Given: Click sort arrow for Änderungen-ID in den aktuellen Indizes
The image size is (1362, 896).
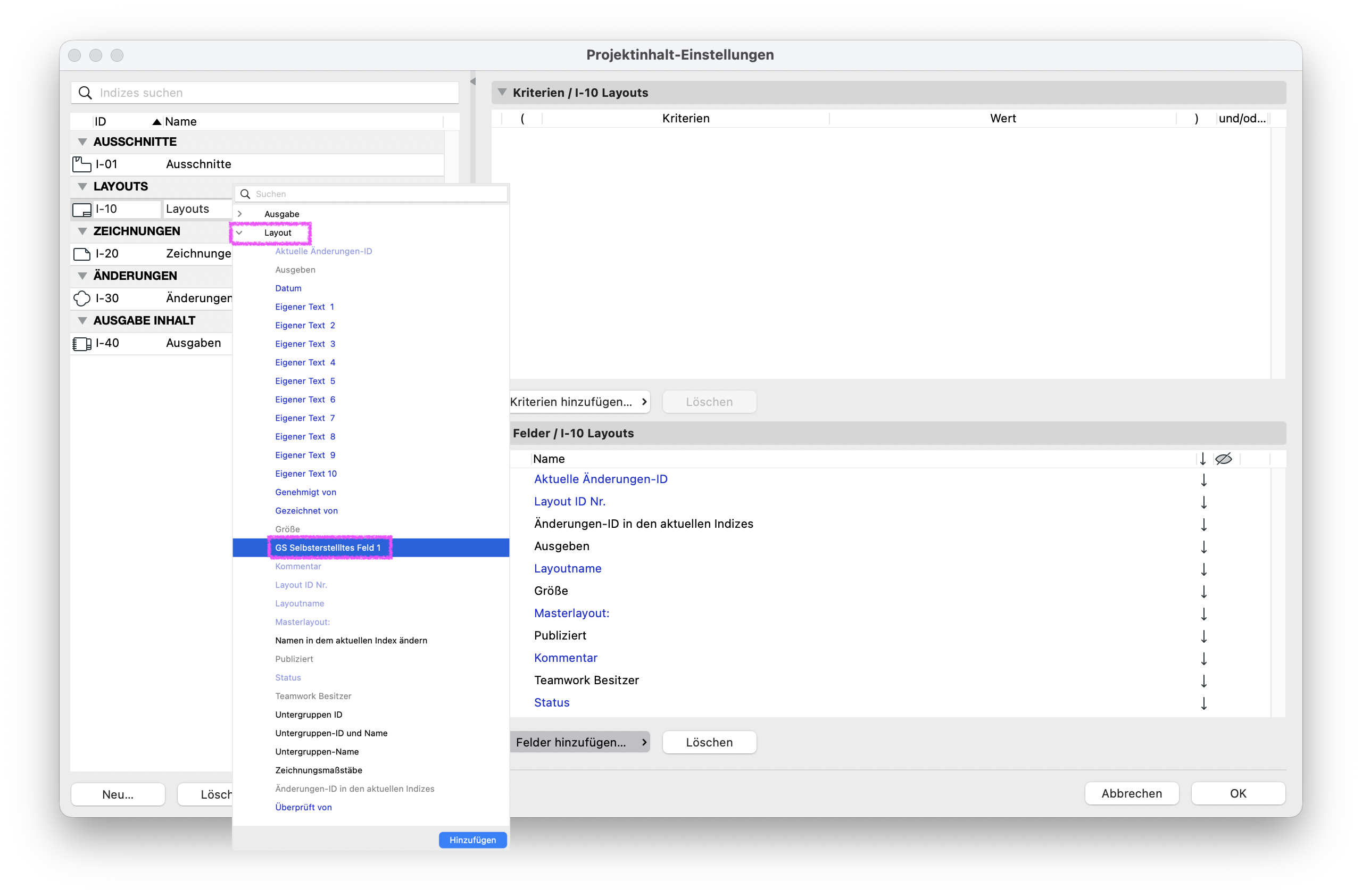Looking at the screenshot, I should pyautogui.click(x=1203, y=524).
